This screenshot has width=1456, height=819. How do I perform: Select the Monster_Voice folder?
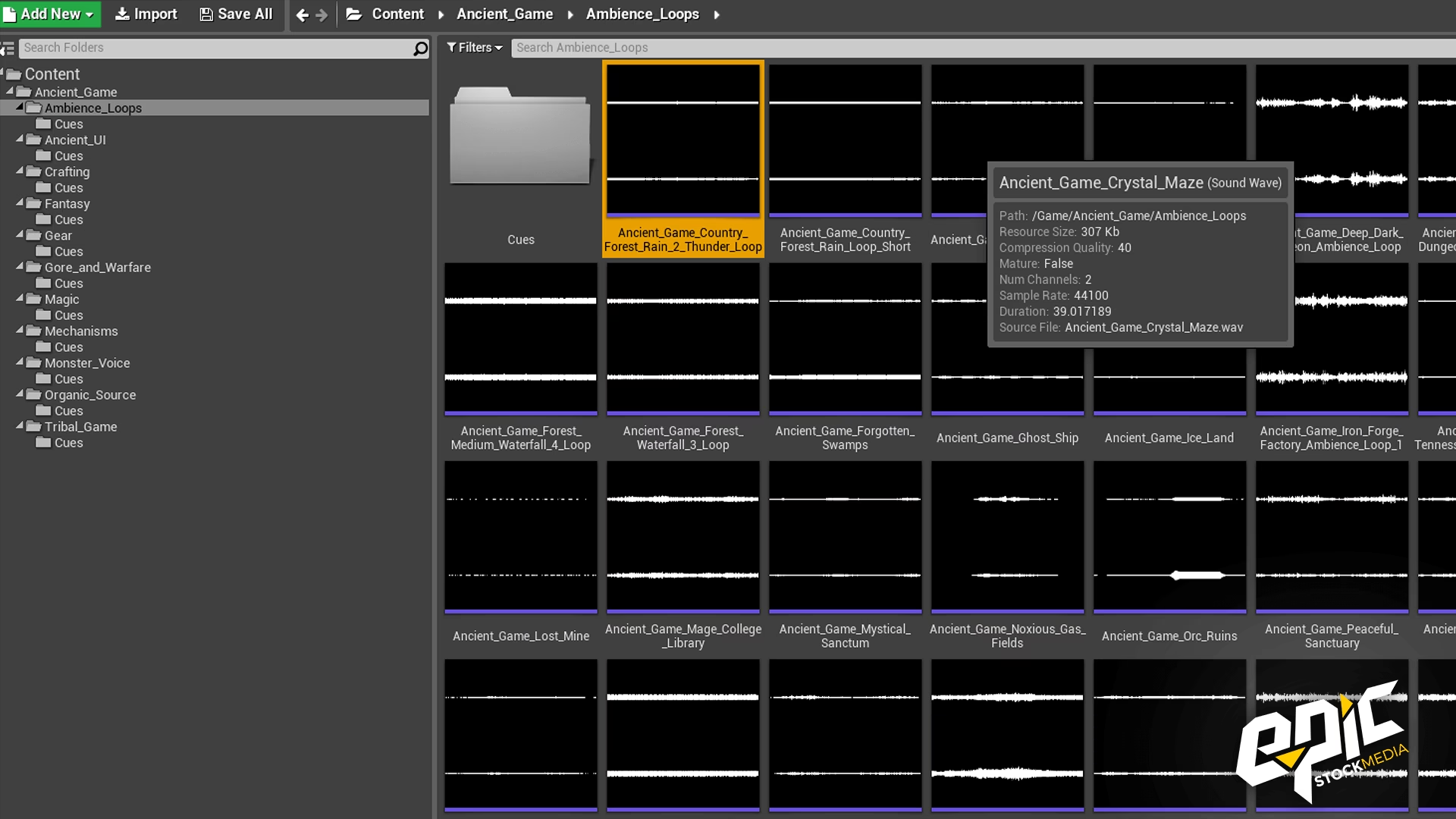pos(86,363)
